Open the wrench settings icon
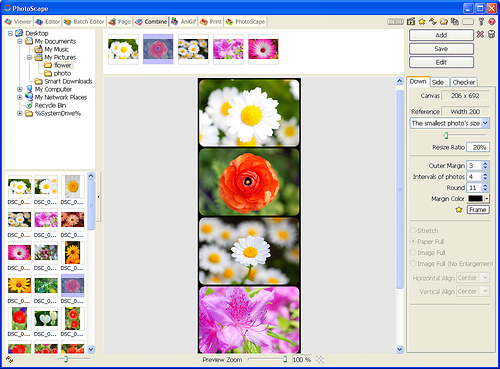This screenshot has width=500, height=369. [481, 22]
